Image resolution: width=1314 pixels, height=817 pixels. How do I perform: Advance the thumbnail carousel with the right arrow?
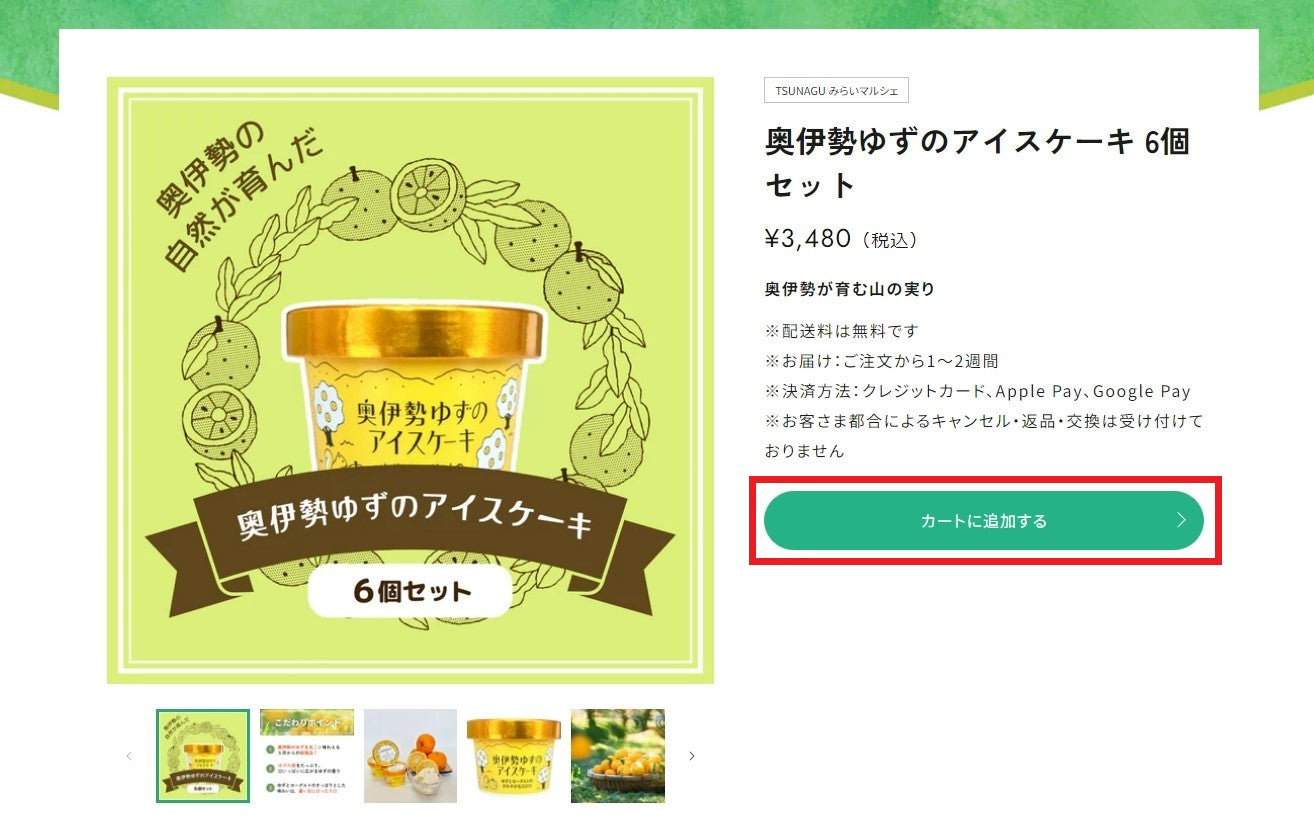[691, 756]
